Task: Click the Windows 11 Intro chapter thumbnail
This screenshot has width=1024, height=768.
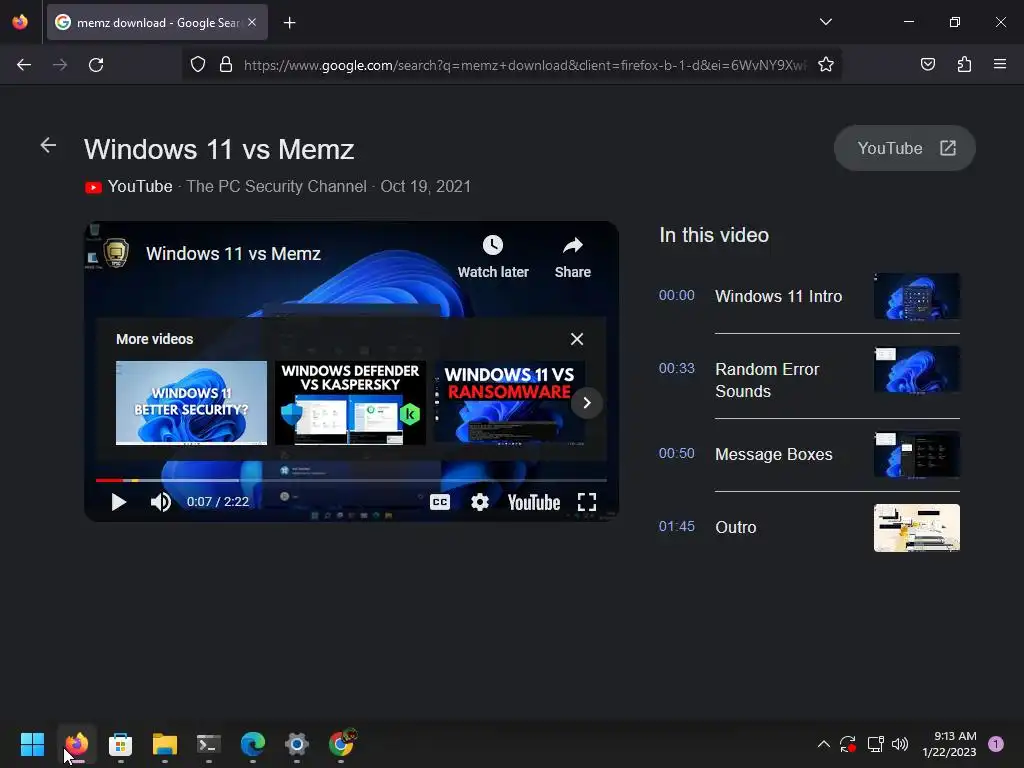Action: (x=917, y=296)
